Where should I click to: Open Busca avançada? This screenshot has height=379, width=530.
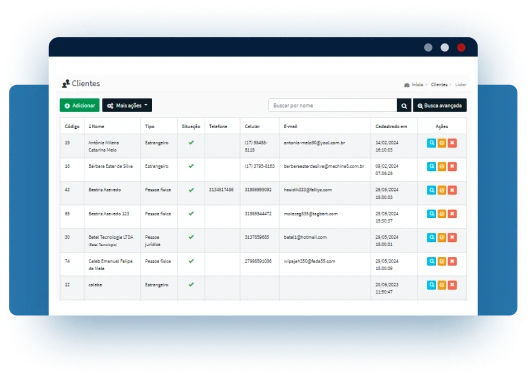pyautogui.click(x=440, y=105)
